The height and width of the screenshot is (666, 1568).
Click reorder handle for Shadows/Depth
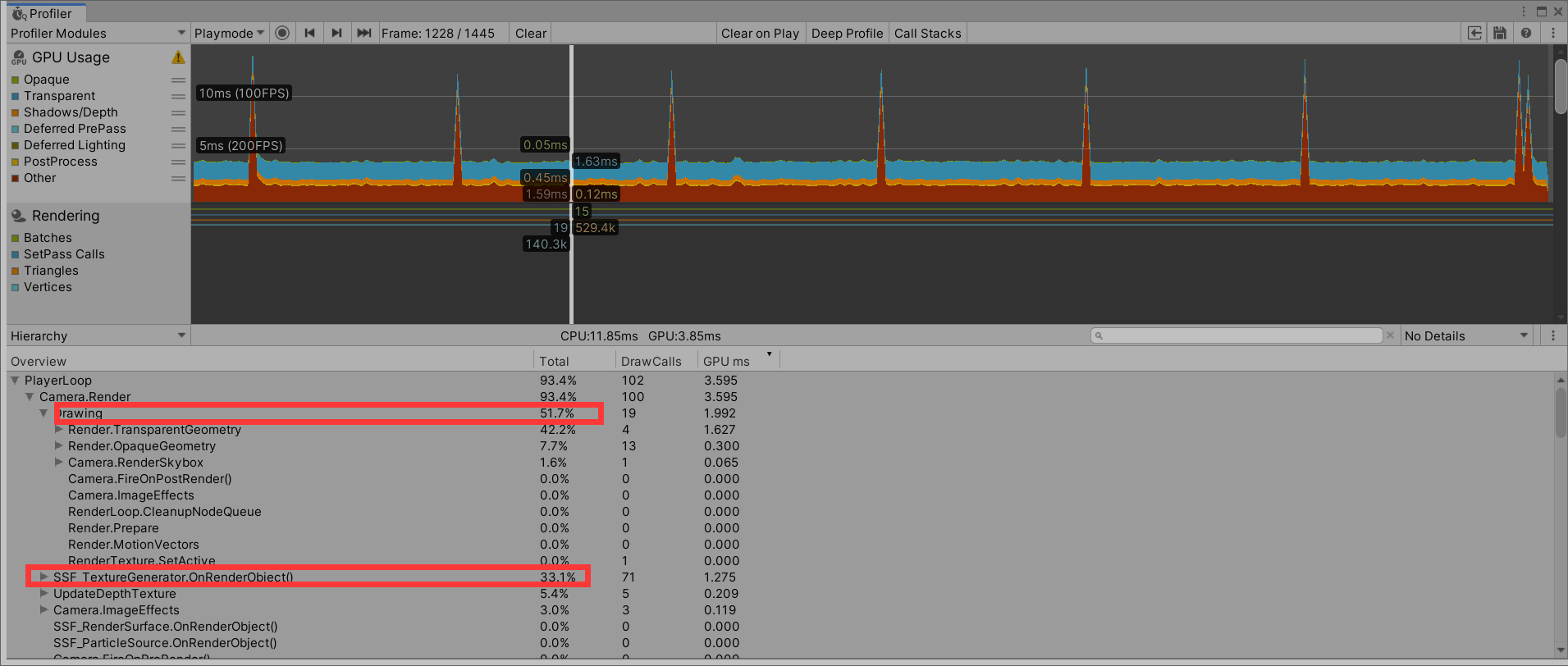tap(178, 112)
